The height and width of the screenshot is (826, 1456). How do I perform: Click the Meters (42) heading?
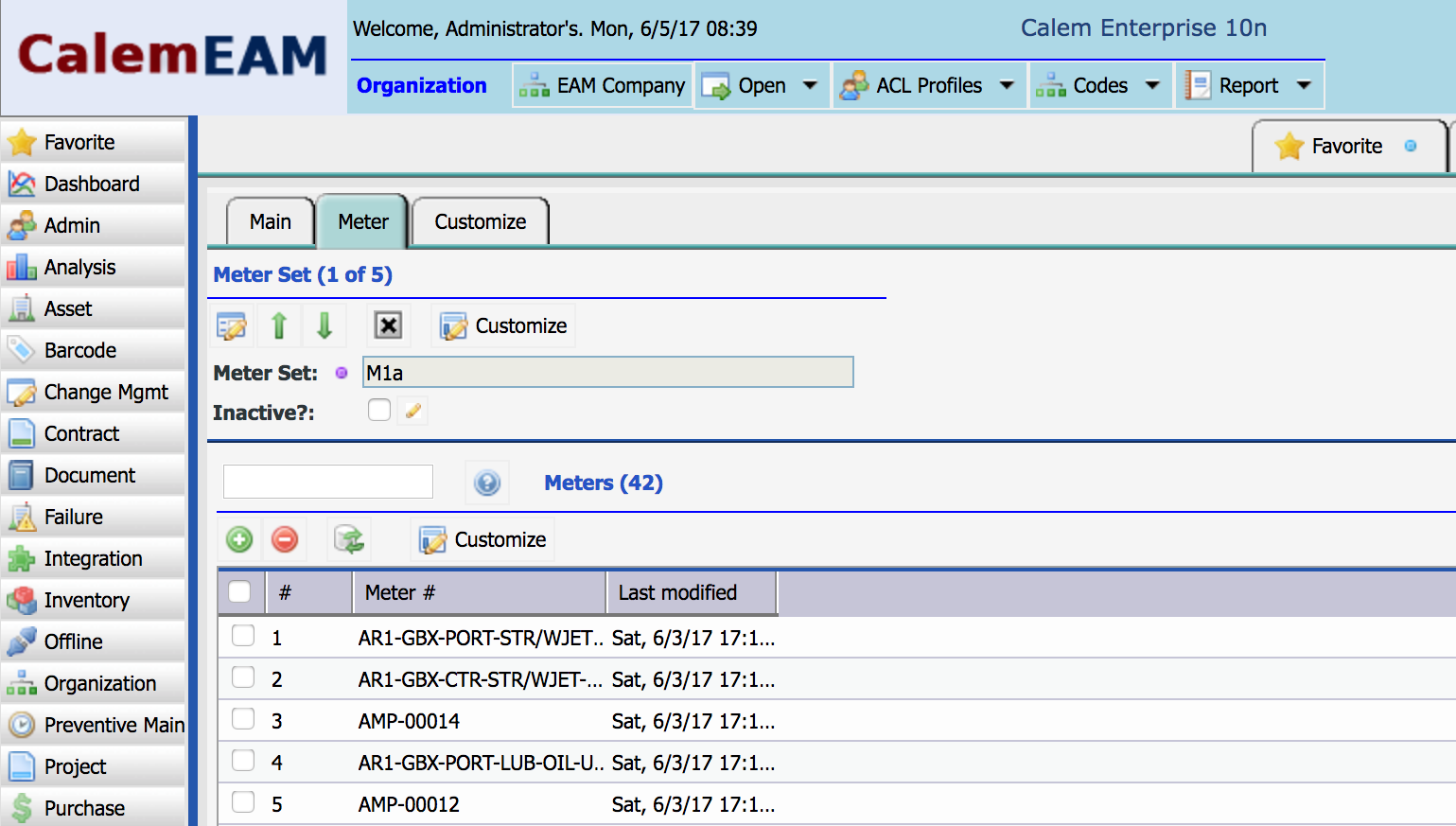pos(604,483)
